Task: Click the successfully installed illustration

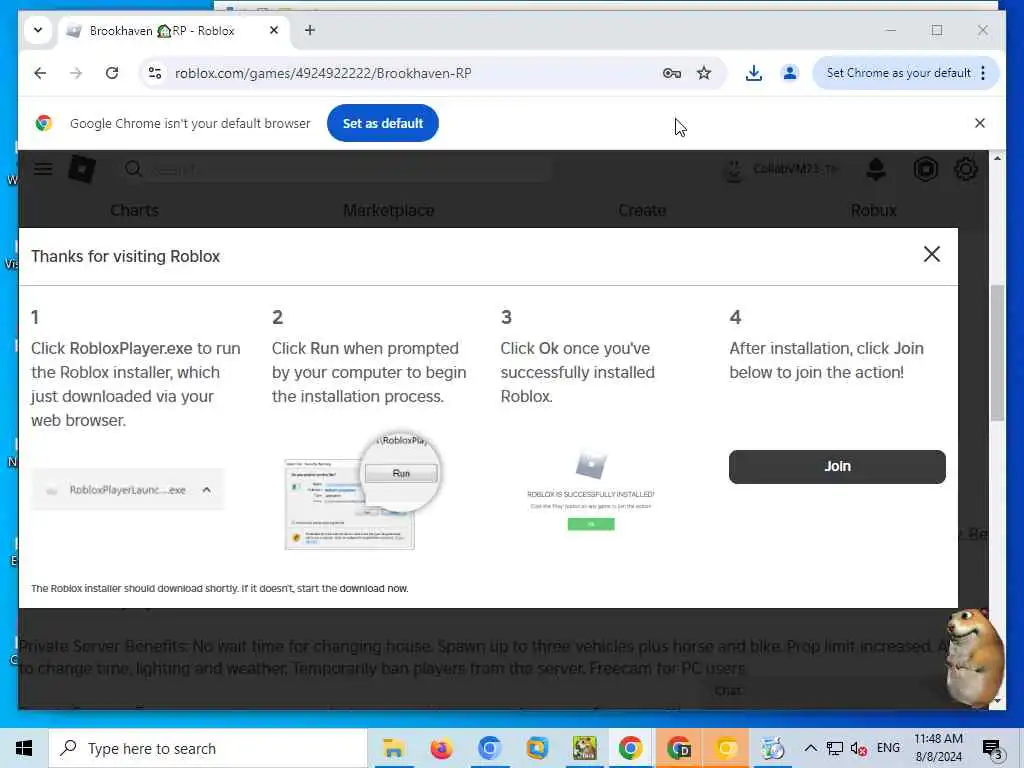Action: [590, 491]
